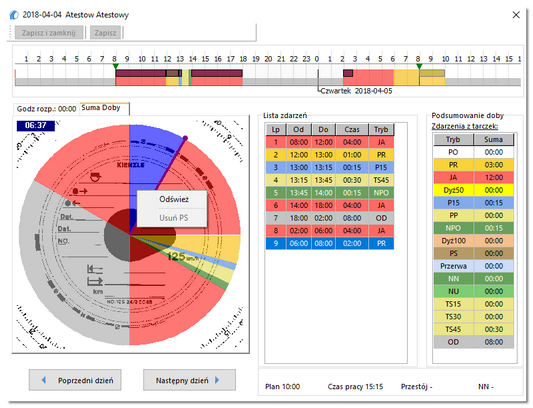Image resolution: width=533 pixels, height=408 pixels.
Task: Click the Zapisz toolbar button
Action: point(105,33)
